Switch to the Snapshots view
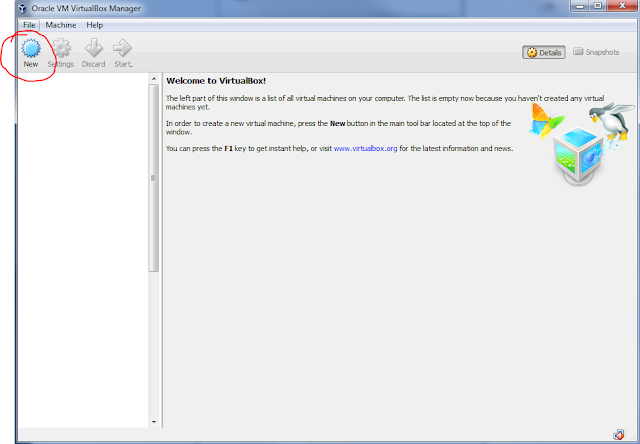640x444 pixels. (596, 52)
